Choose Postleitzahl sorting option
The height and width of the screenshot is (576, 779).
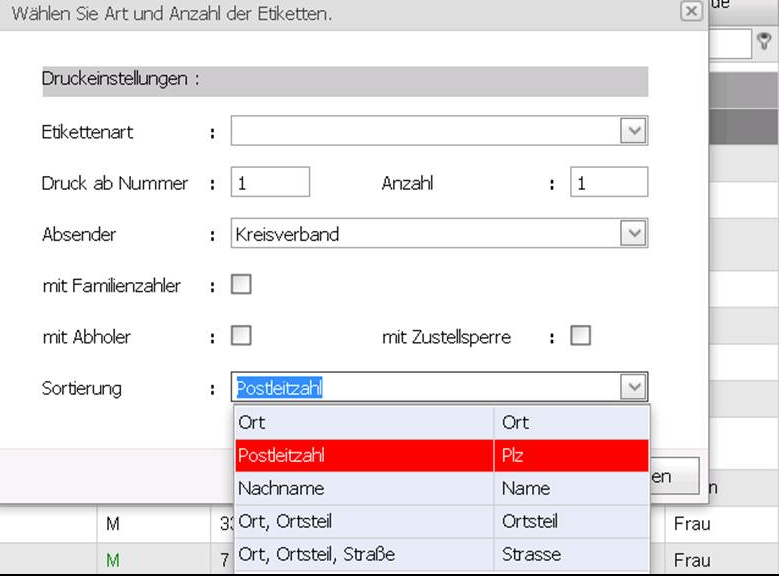point(442,456)
